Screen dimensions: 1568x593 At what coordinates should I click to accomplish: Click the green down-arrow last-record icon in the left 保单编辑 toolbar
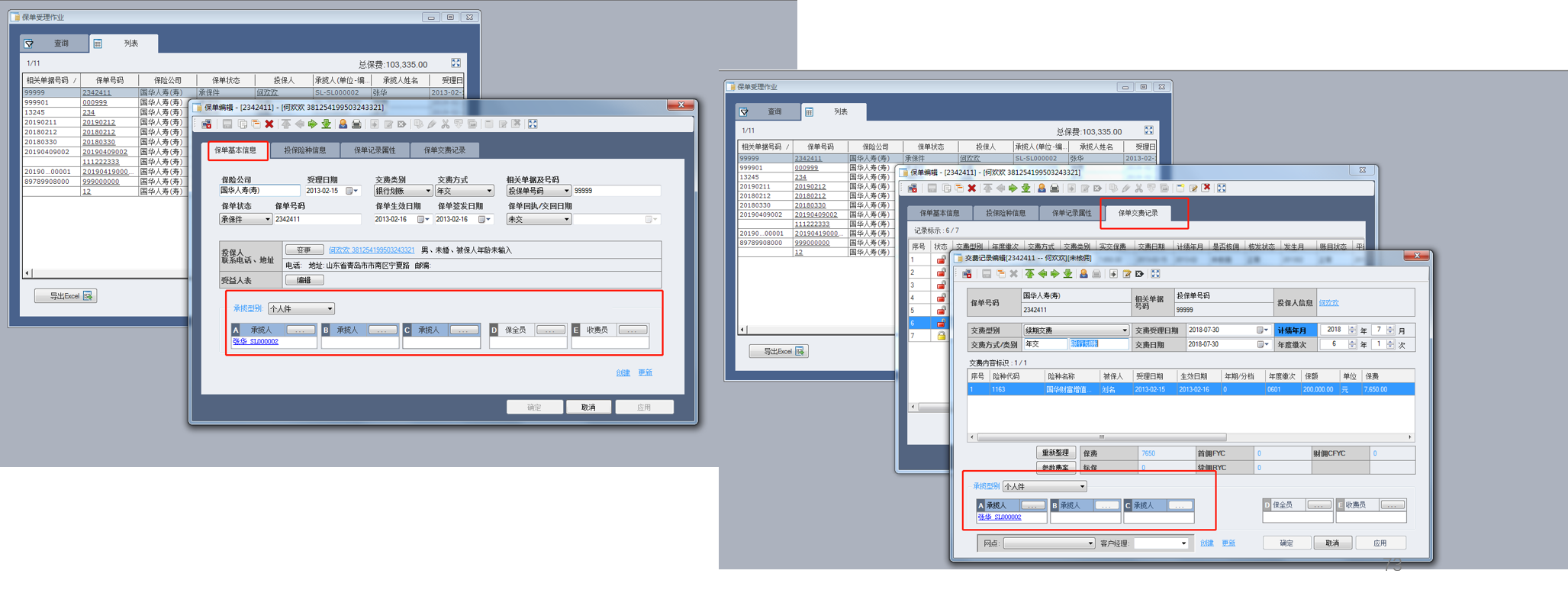click(327, 124)
